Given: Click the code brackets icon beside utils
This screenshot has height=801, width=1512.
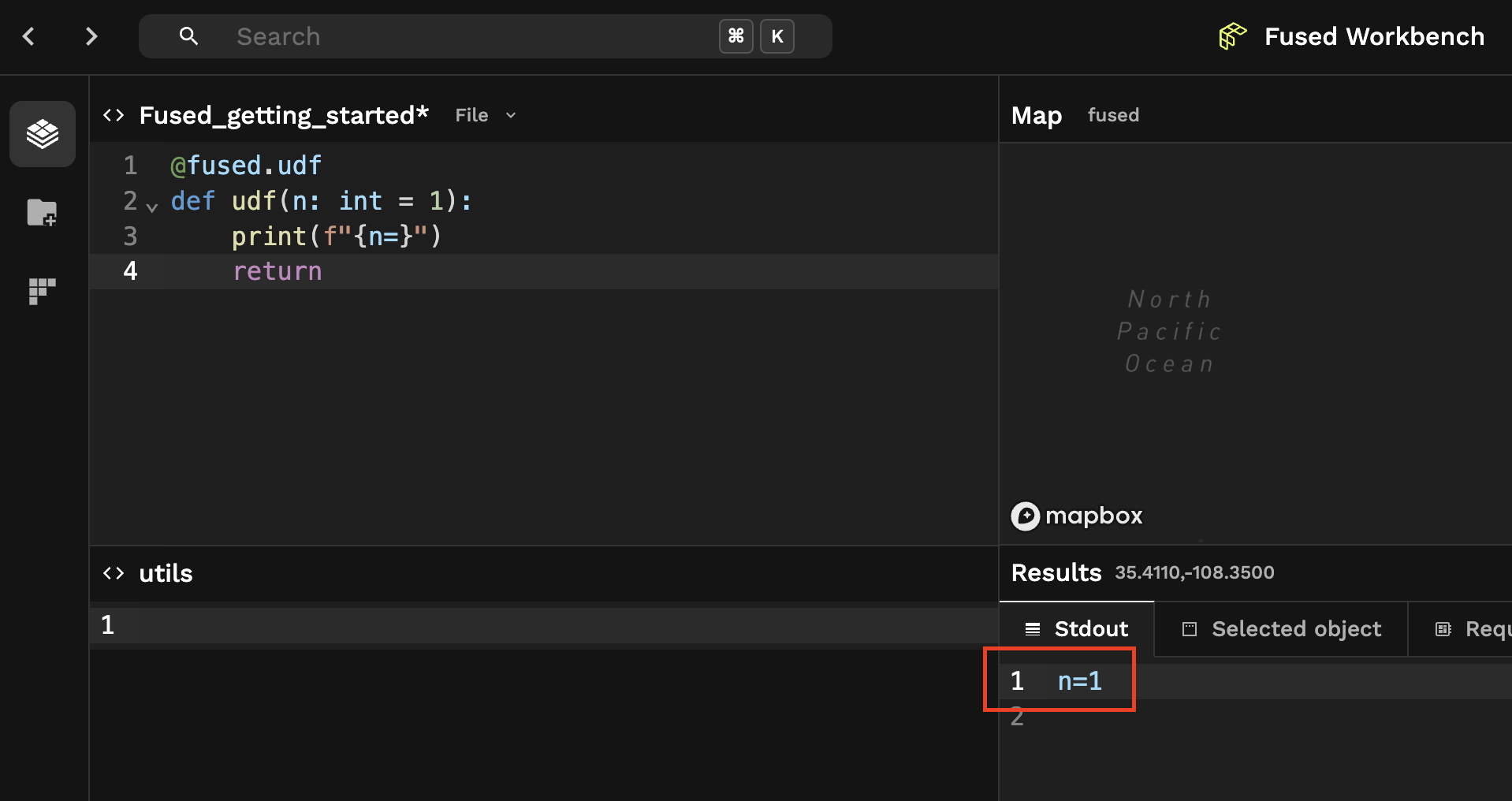Looking at the screenshot, I should 114,573.
